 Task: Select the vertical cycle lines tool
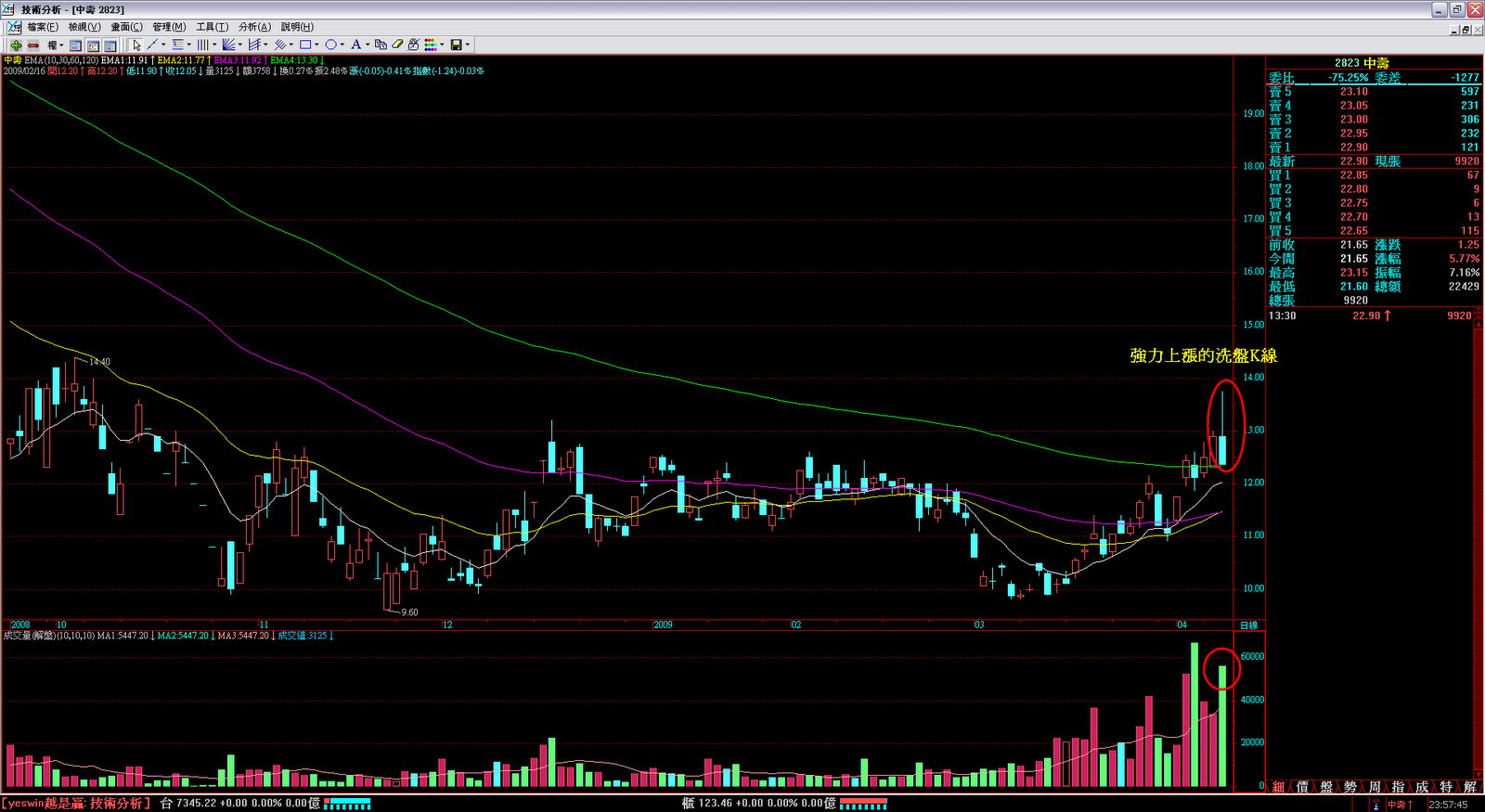pyautogui.click(x=203, y=45)
